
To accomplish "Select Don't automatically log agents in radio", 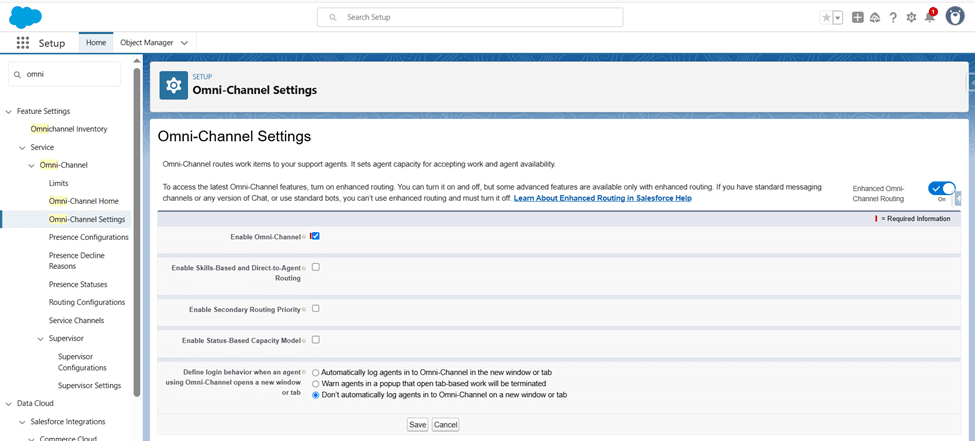I will tap(316, 395).
